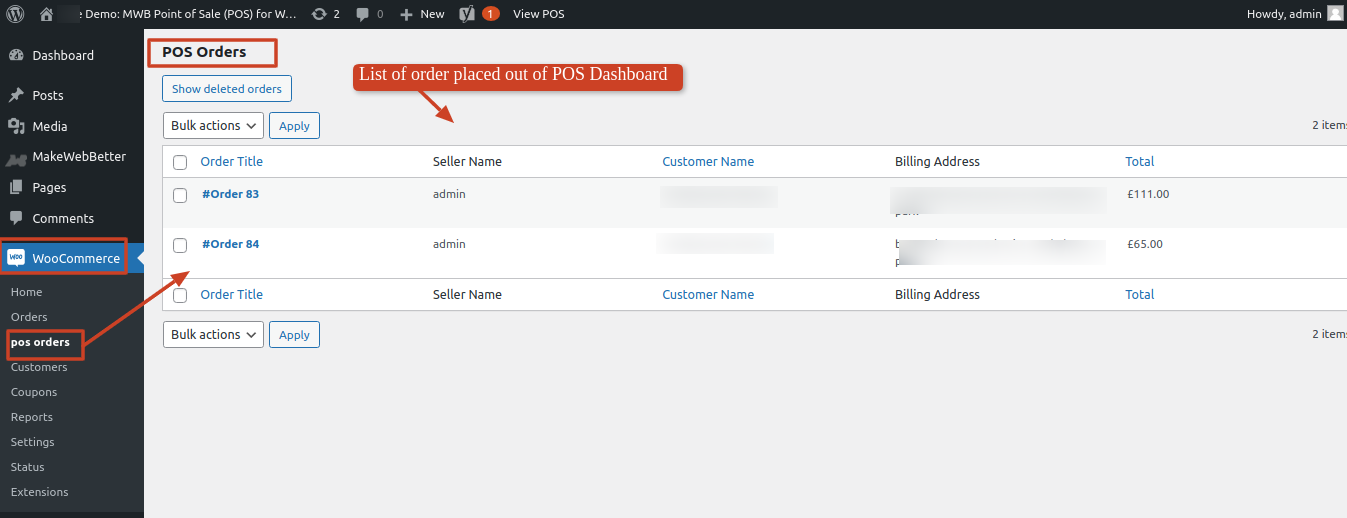1347x518 pixels.
Task: Select pos orders submenu
Action: 40,342
